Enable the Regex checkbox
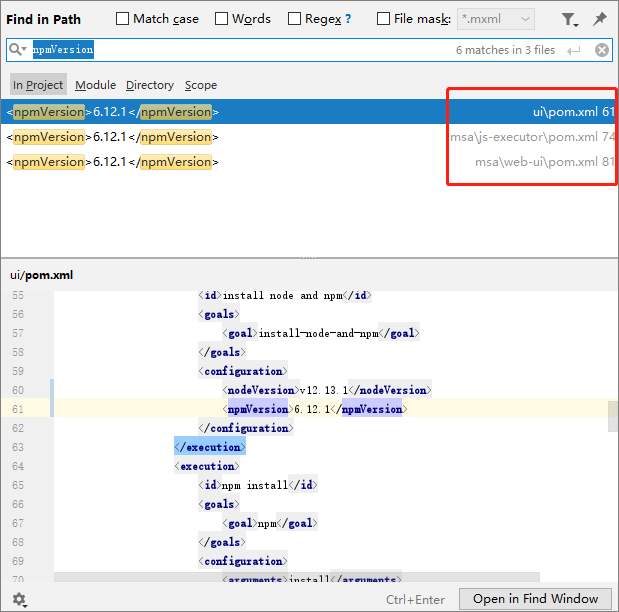Viewport: 619px width, 612px height. (x=295, y=19)
